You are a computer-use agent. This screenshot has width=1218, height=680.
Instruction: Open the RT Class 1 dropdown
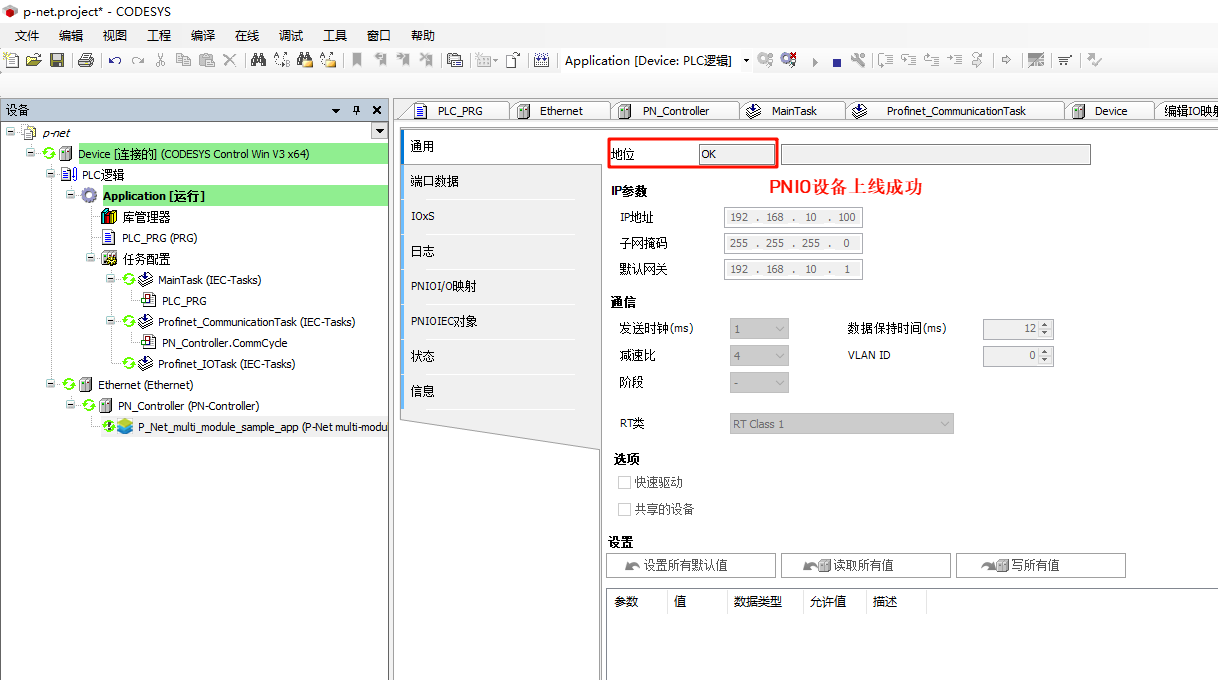(x=943, y=424)
